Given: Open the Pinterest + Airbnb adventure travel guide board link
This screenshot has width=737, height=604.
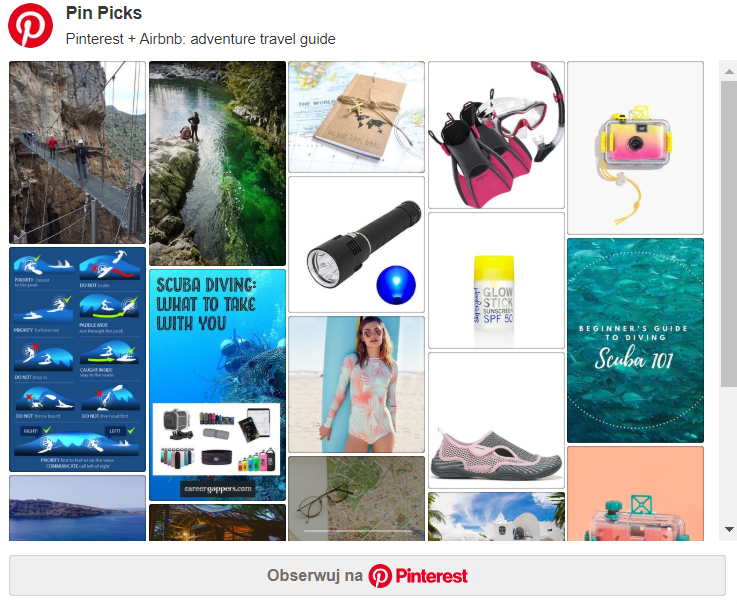Looking at the screenshot, I should point(201,39).
